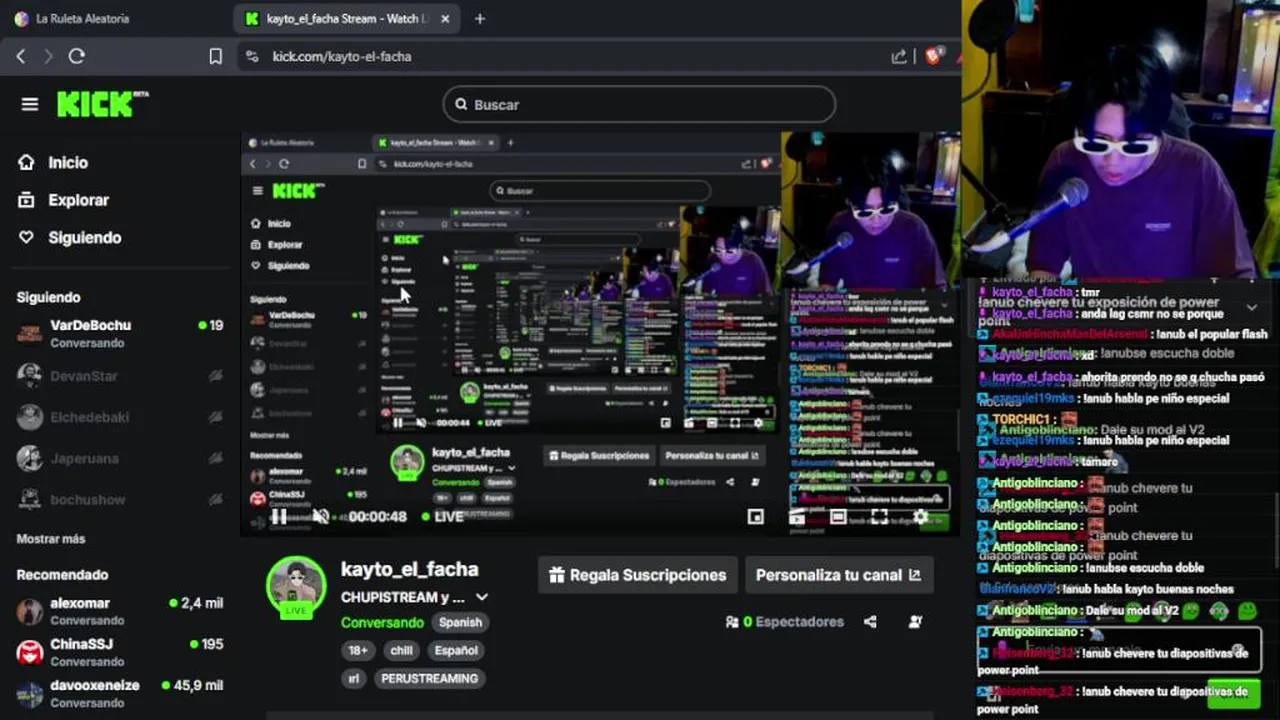
Task: Click the Español tag
Action: click(456, 650)
